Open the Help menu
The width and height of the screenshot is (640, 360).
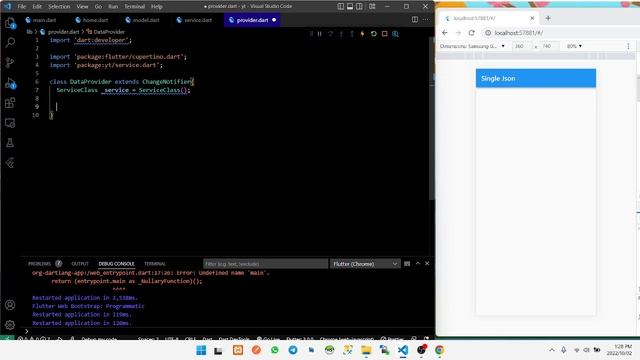point(157,7)
